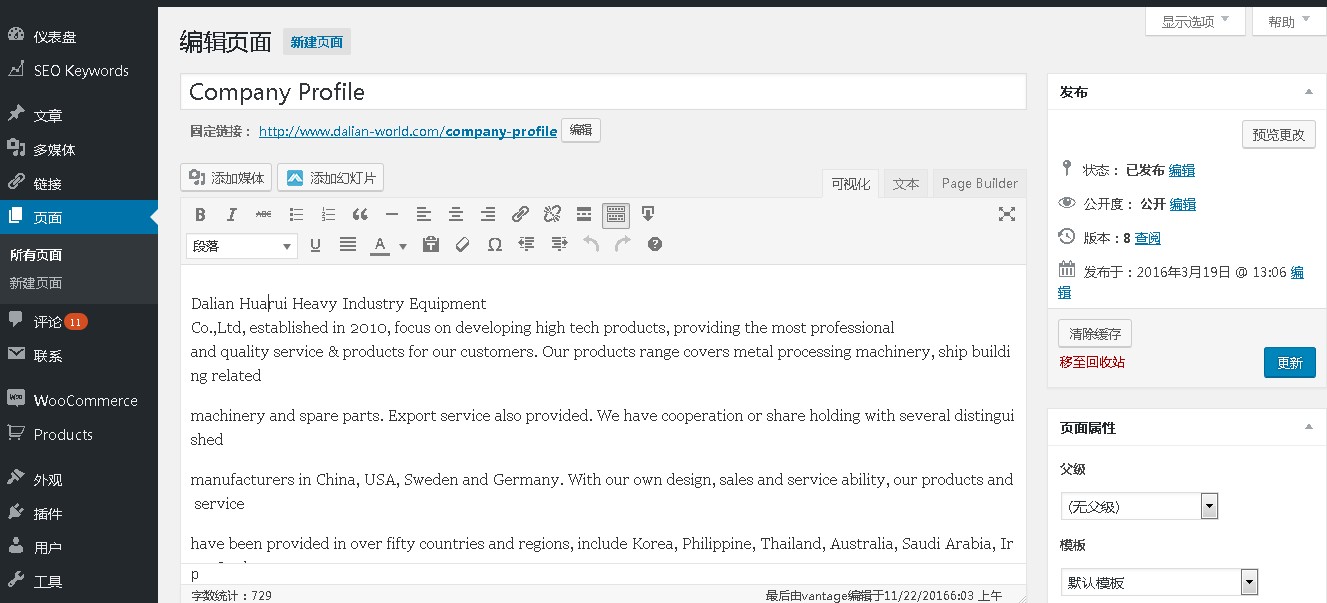Apply italic formatting
Image resolution: width=1327 pixels, height=603 pixels.
232,214
